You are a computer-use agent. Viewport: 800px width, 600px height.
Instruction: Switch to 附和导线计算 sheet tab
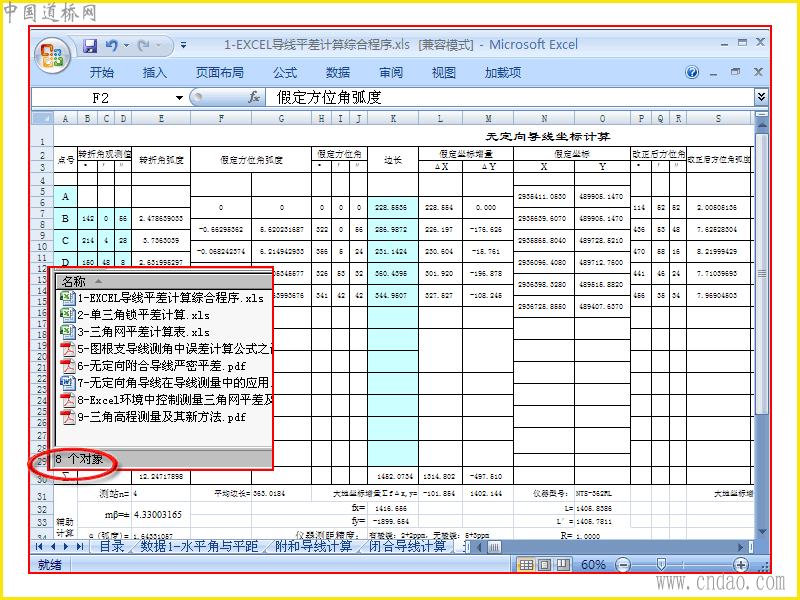click(x=313, y=546)
